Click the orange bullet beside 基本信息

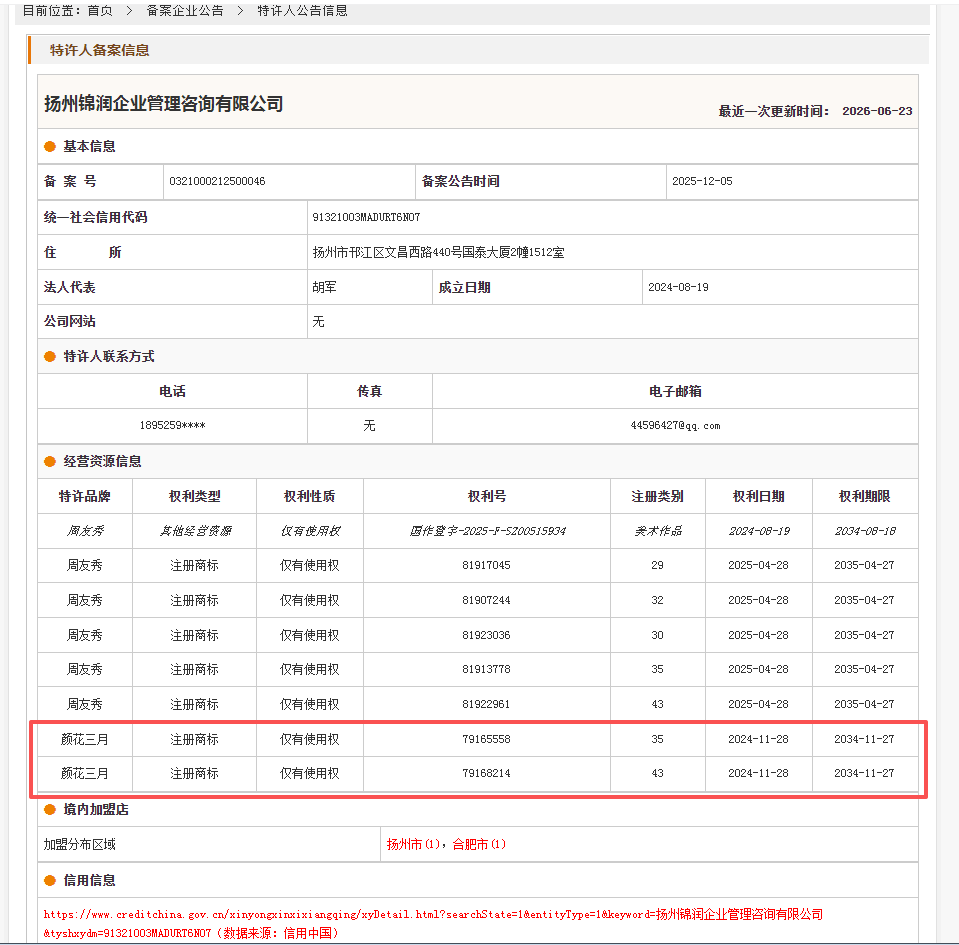50,147
